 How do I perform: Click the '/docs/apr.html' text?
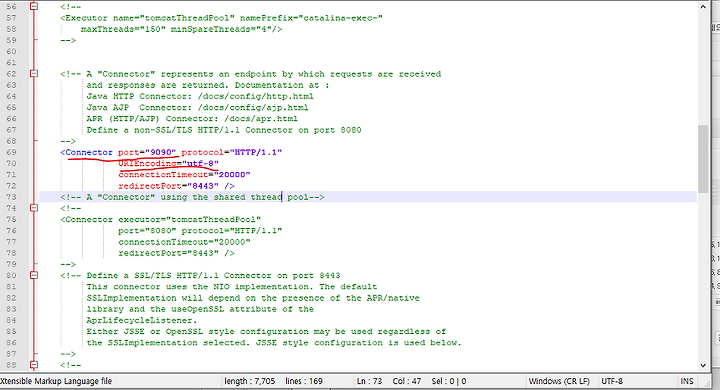(261, 119)
